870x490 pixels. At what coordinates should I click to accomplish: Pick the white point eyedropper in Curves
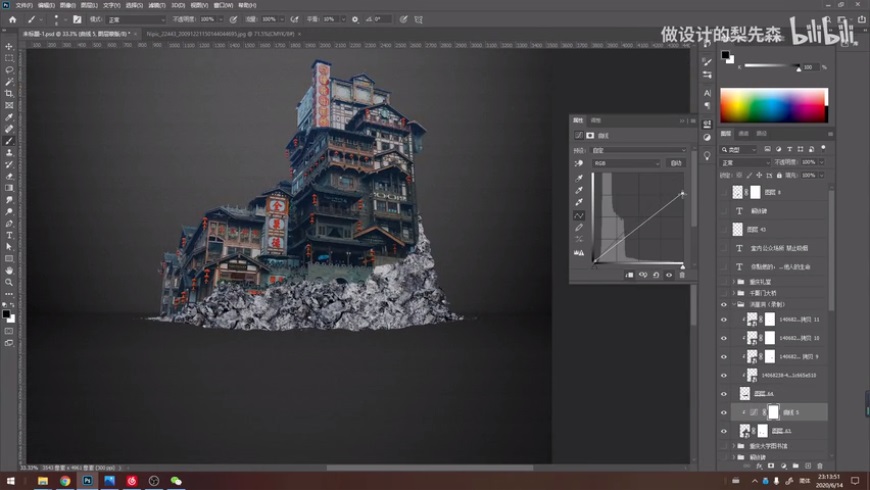pos(579,202)
